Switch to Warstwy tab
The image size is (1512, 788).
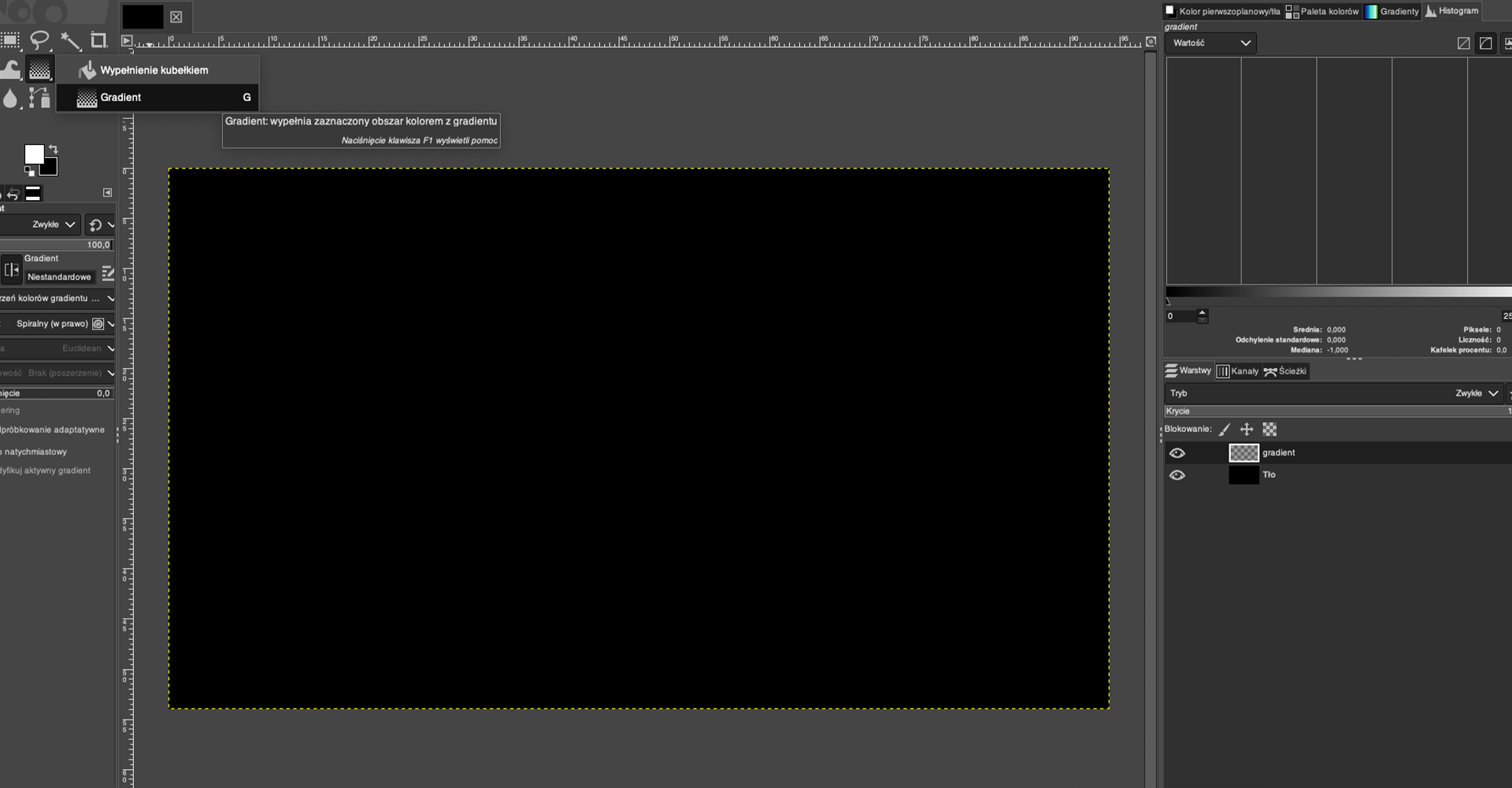[1188, 370]
